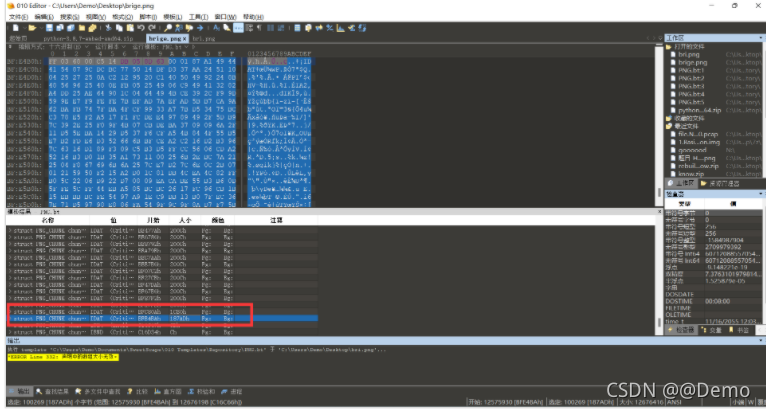
Task: Toggle the paragraph mark toolbar icon
Action: 259,28
